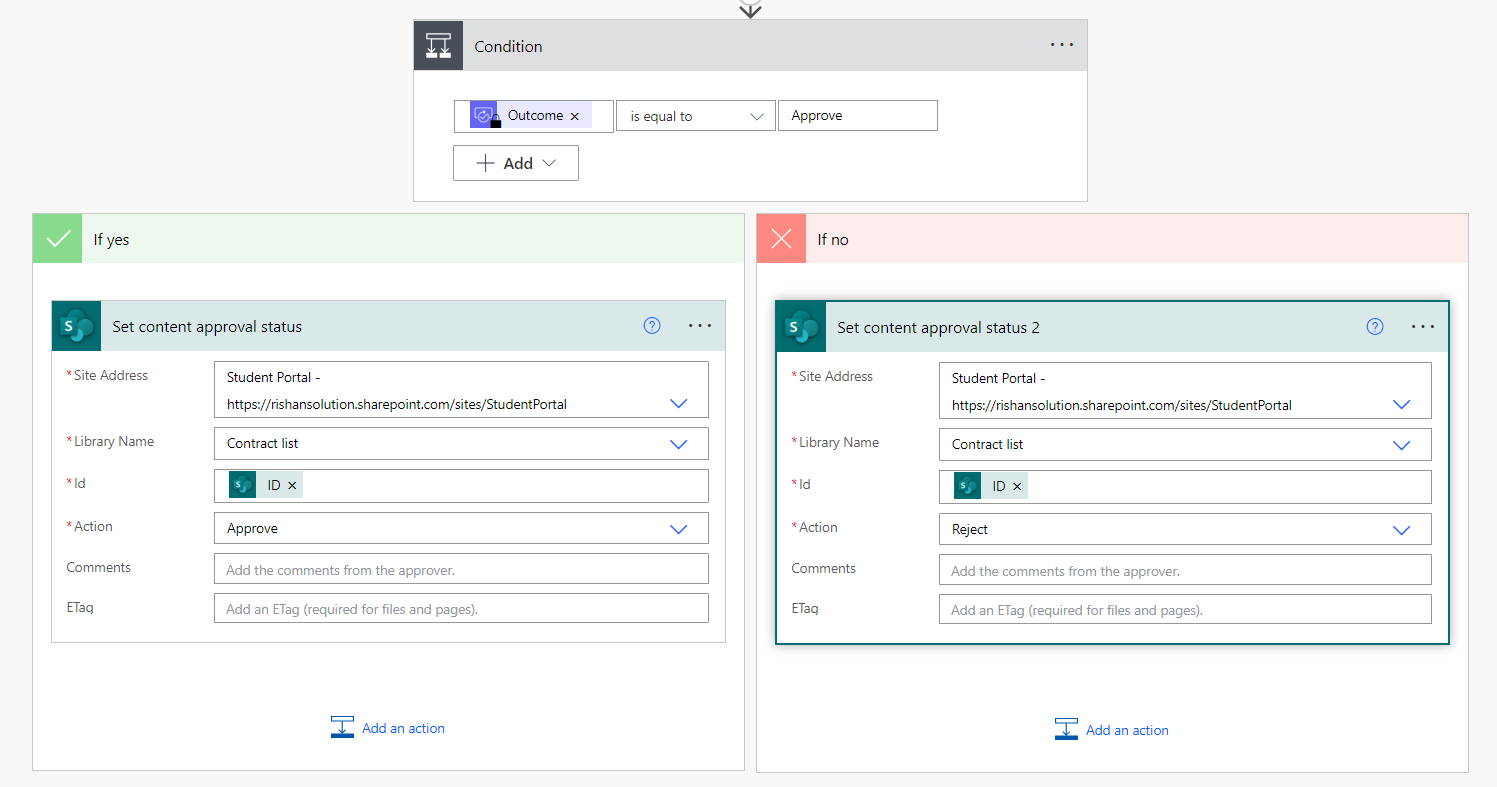Open ellipsis menu for Set content approval status
1497x787 pixels.
tap(700, 326)
